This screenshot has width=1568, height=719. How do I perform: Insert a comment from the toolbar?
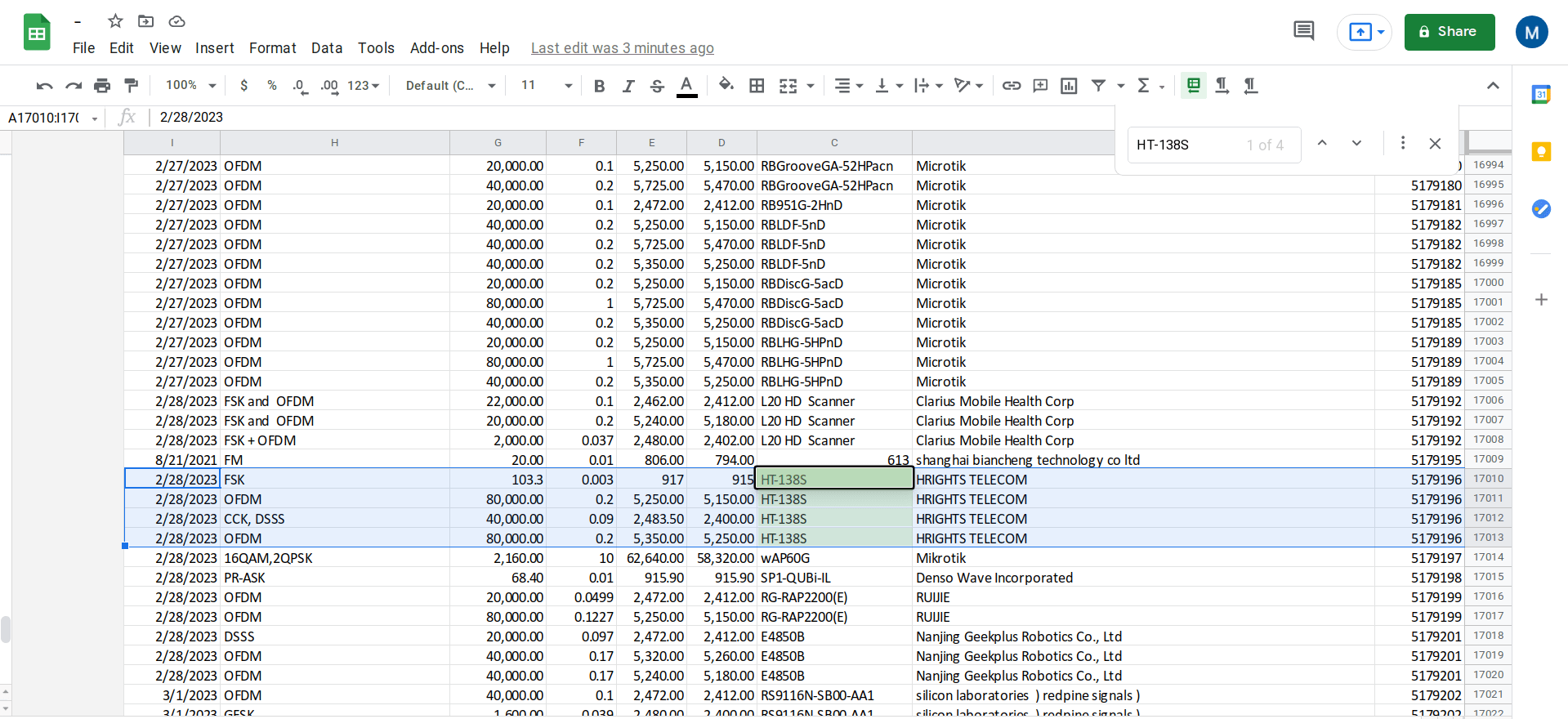[x=1040, y=86]
